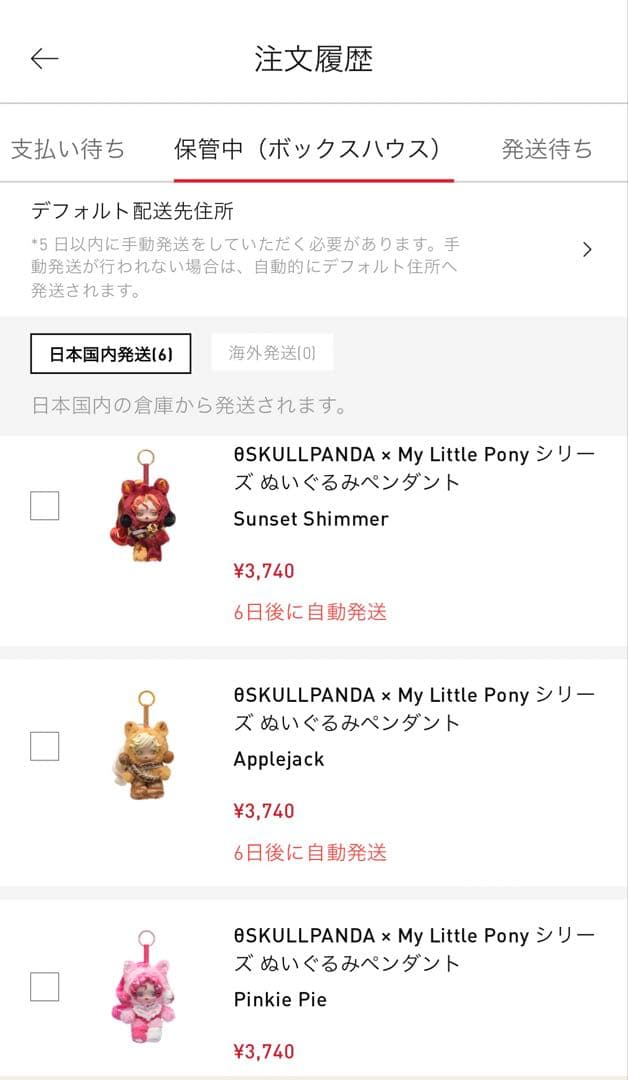Screen dimensions: 628x1080
Task: Switch to the 支払い待ち tab
Action: pyautogui.click(x=66, y=148)
